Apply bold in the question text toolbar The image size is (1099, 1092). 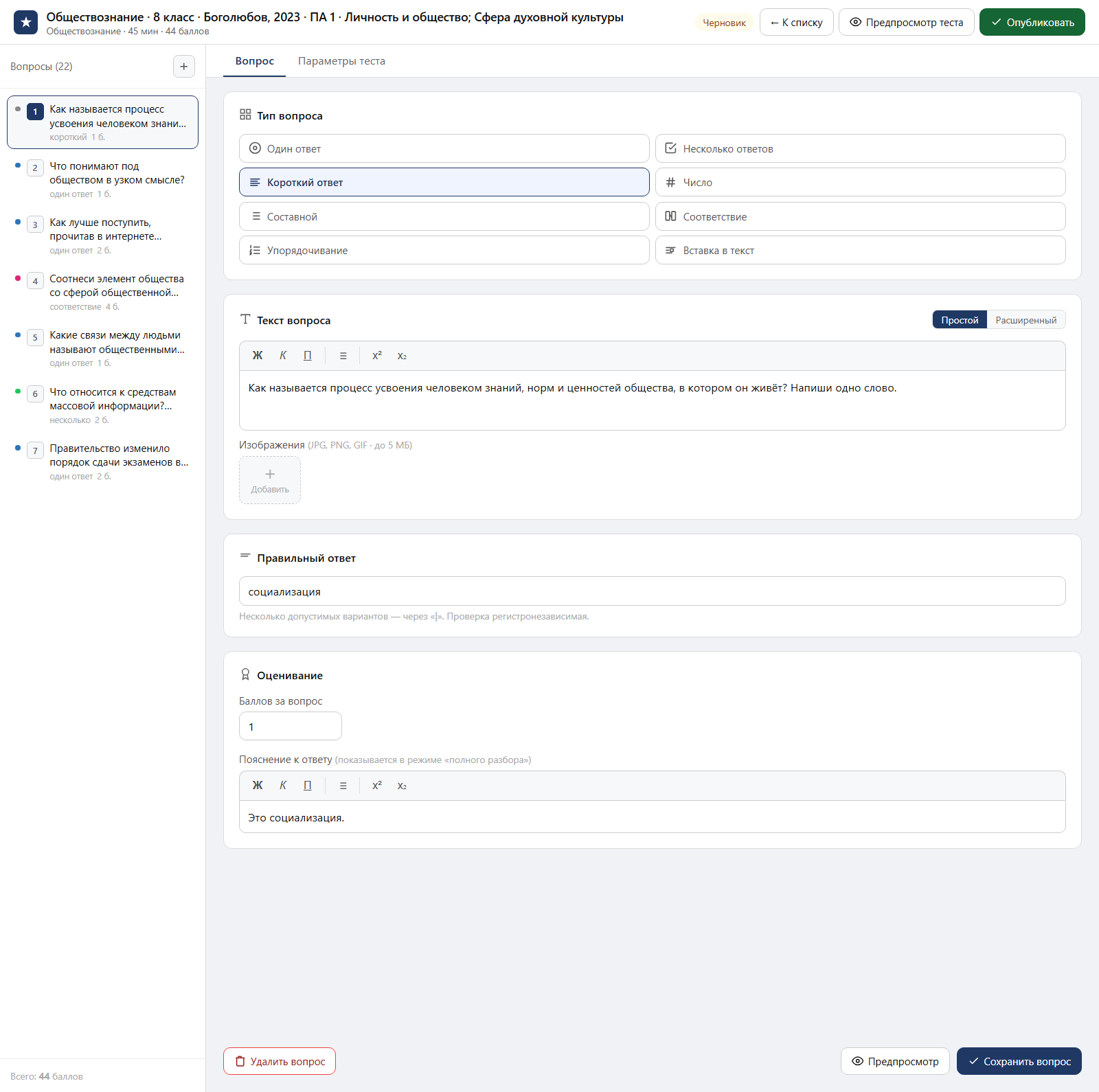click(x=258, y=356)
